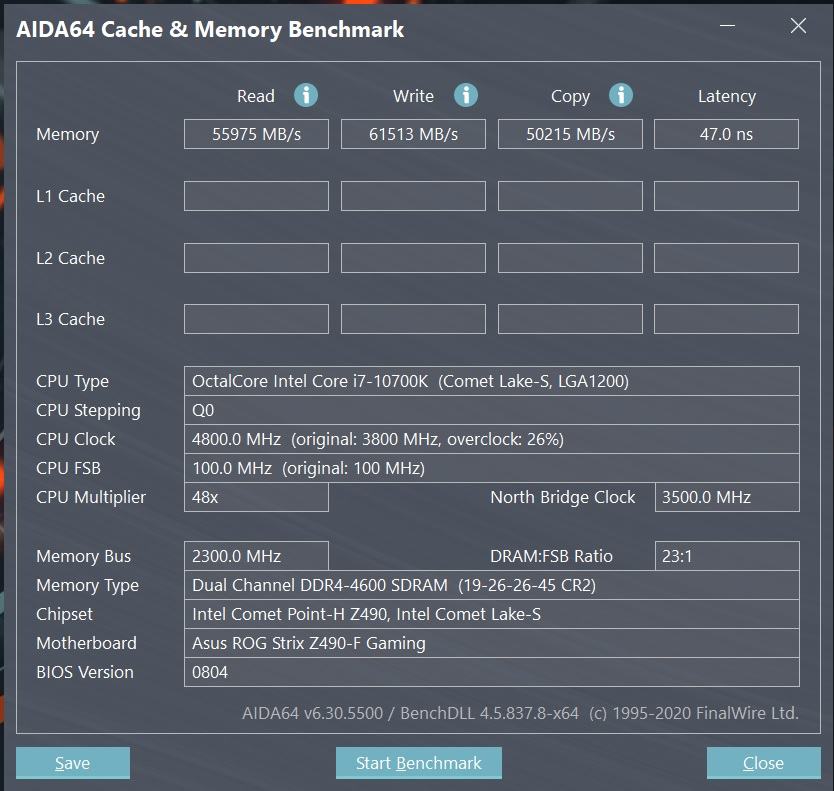Image resolution: width=834 pixels, height=791 pixels.
Task: Select Memory Copy value 50215 MB/s
Action: point(570,134)
